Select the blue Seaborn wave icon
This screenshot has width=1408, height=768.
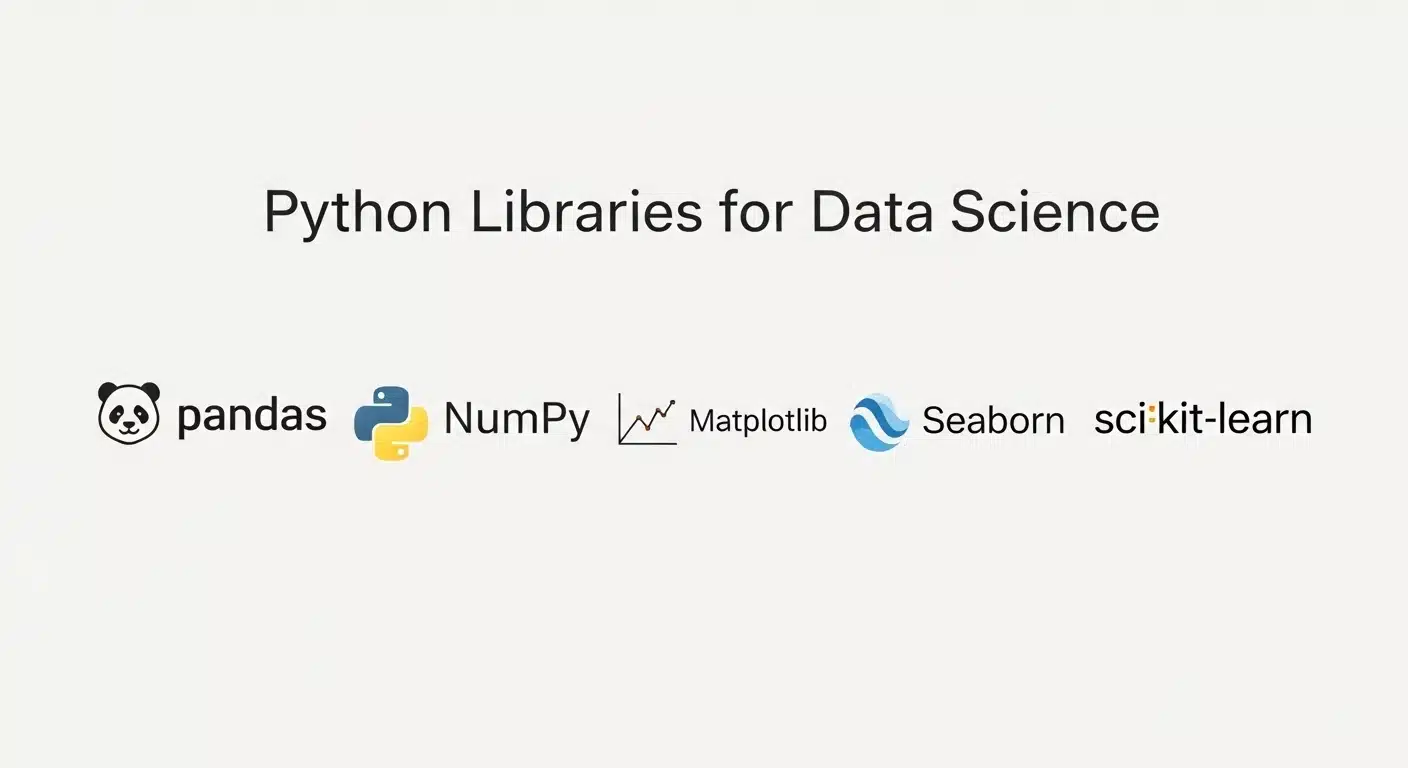[879, 421]
